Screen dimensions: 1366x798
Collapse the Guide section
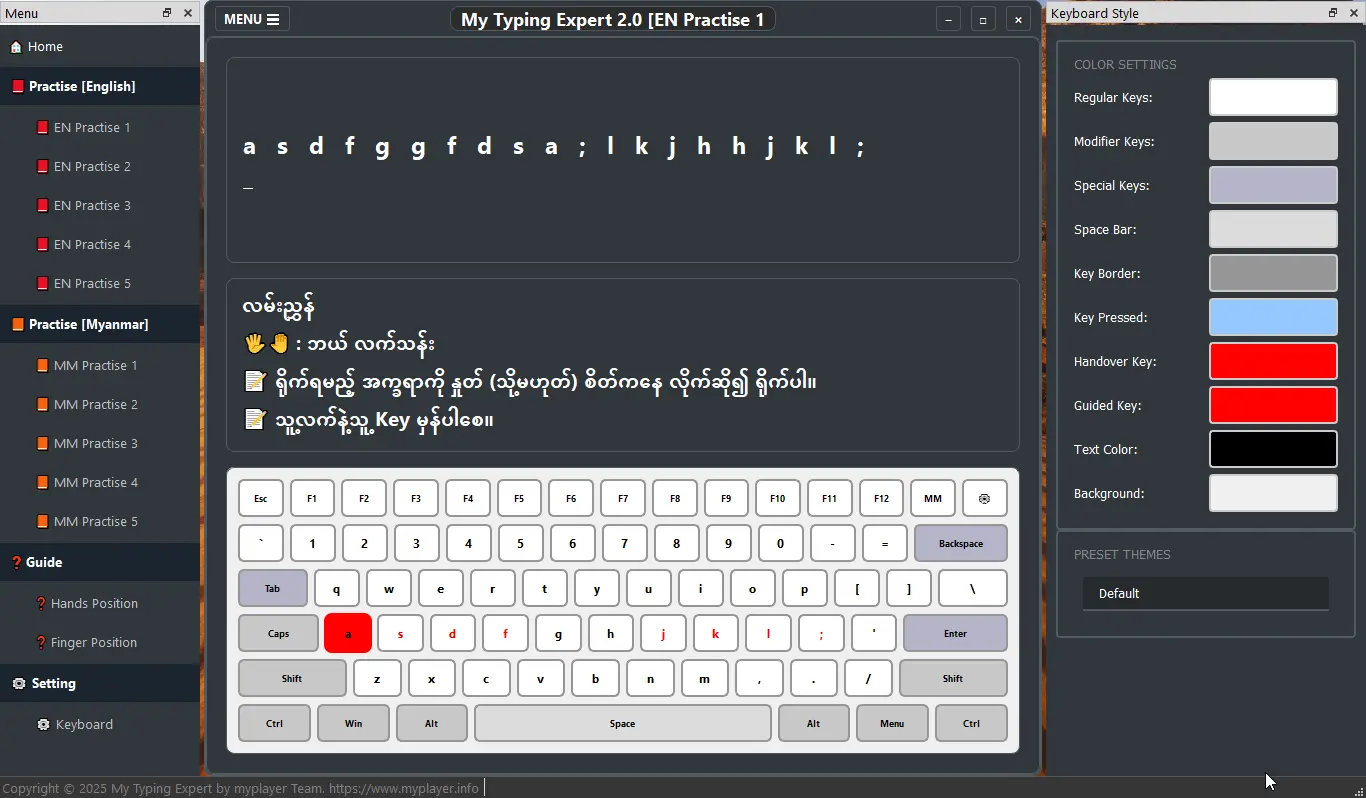click(100, 562)
